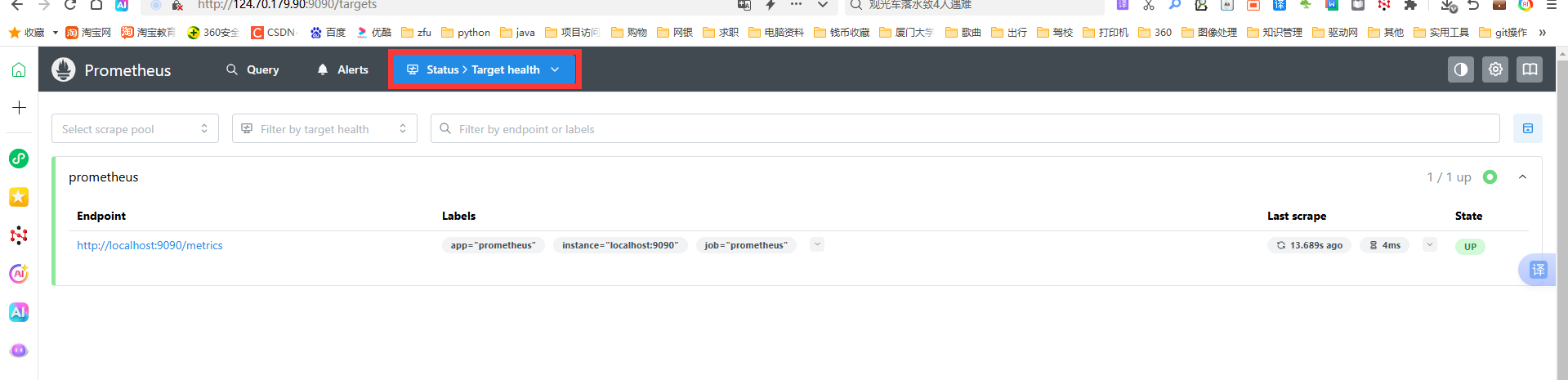Click the "1 / 1 up" count

click(1449, 177)
